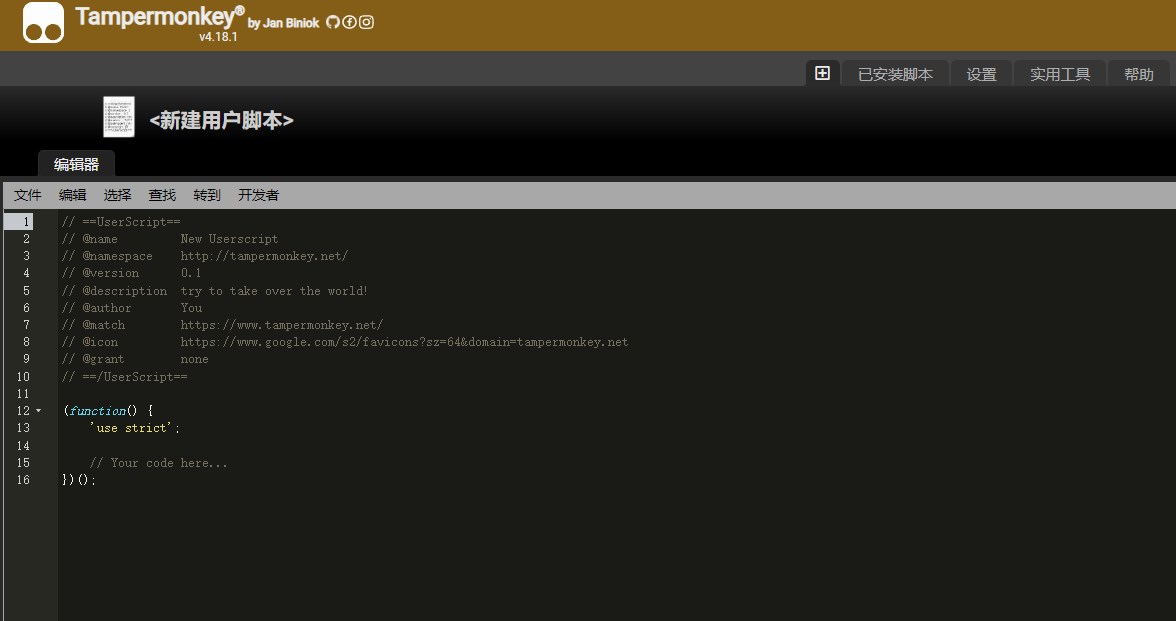
Task: Click the @icon google favicons URL
Action: (x=404, y=342)
